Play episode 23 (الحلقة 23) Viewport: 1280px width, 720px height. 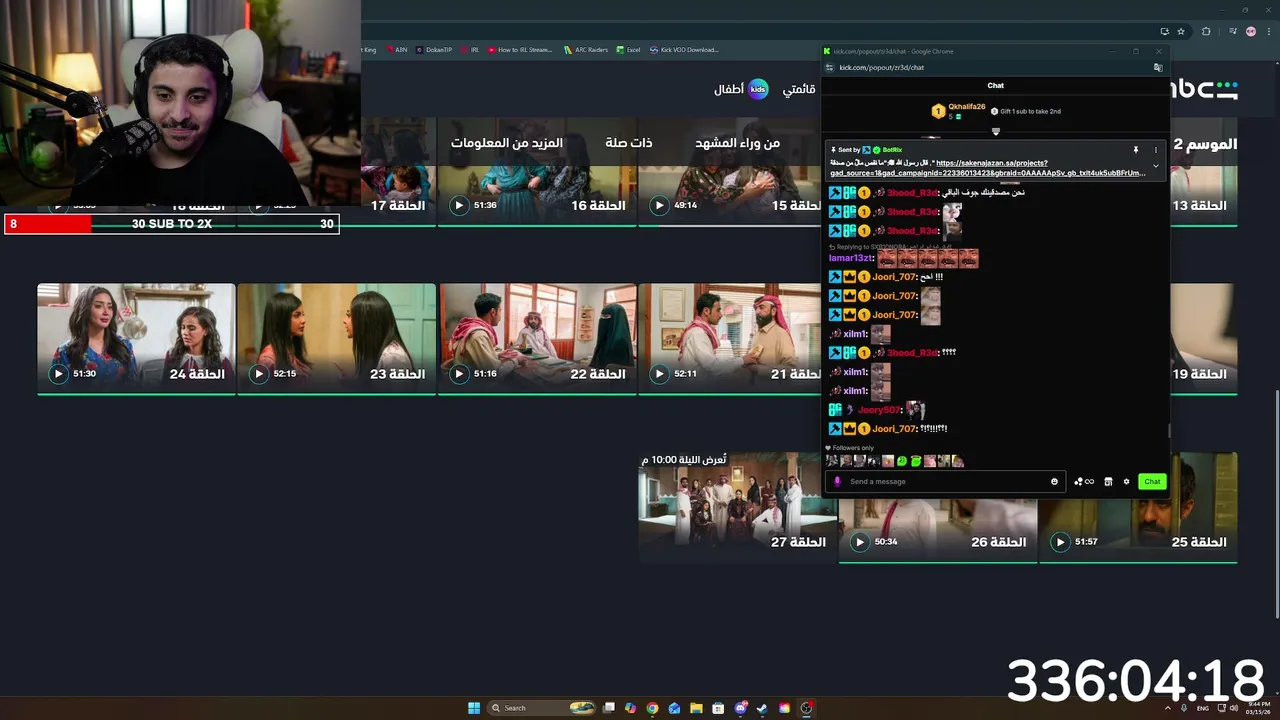click(x=259, y=374)
